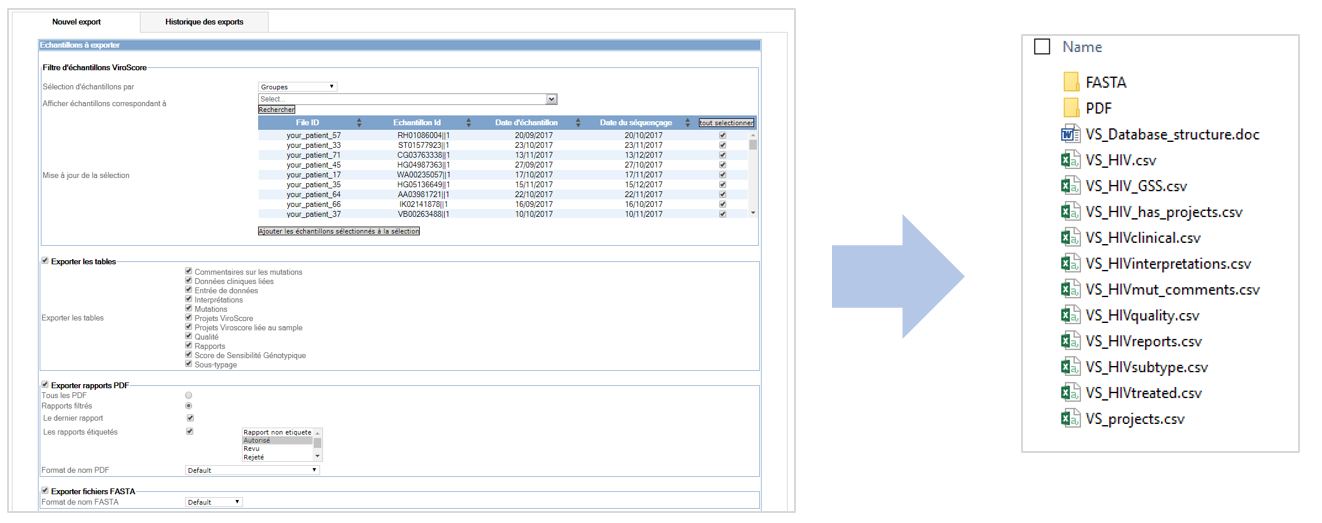1322x523 pixels.
Task: Expand the Format de nom PDF dropdown
Action: (x=252, y=470)
